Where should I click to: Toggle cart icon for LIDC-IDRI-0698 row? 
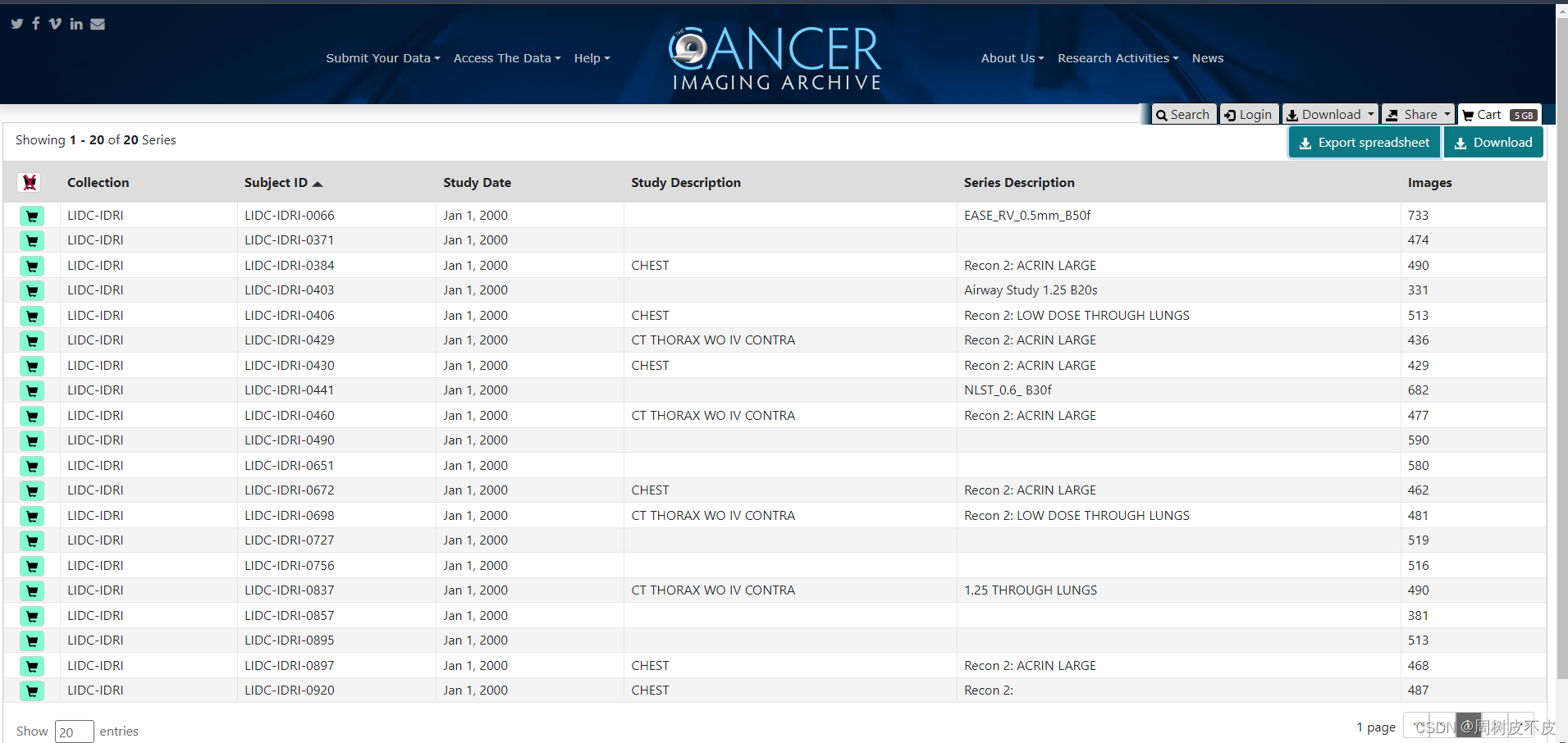[32, 516]
